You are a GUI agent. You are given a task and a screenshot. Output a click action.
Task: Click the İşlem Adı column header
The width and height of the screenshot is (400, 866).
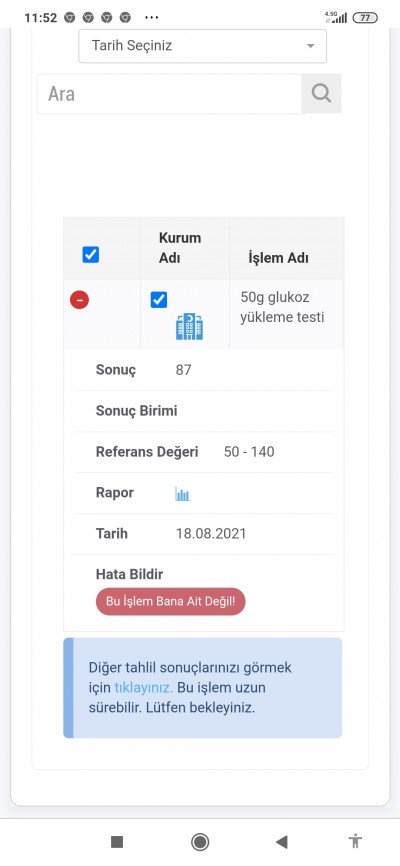coord(278,258)
